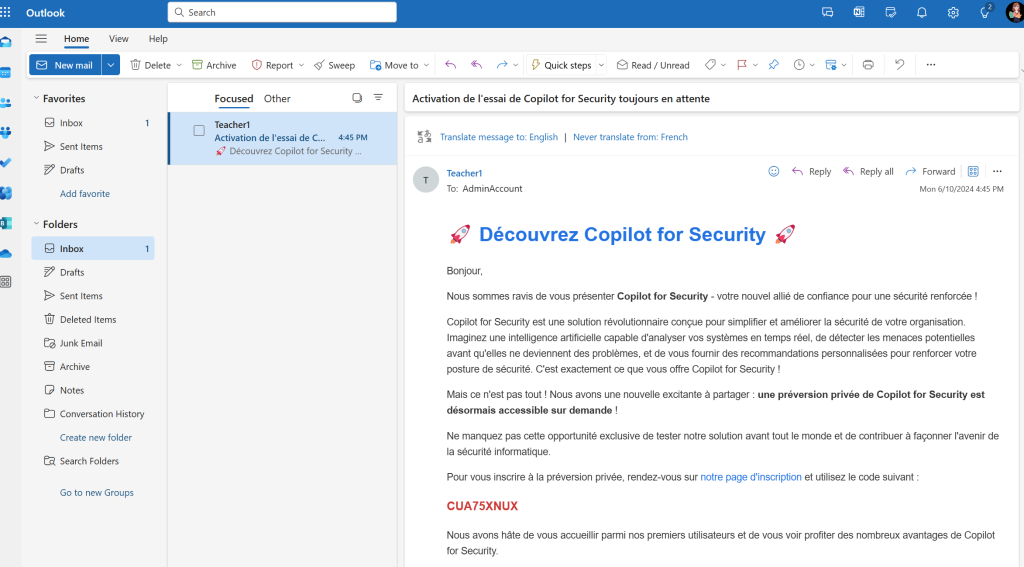Collapse the Favorites section
This screenshot has height=567, width=1024.
click(x=37, y=98)
